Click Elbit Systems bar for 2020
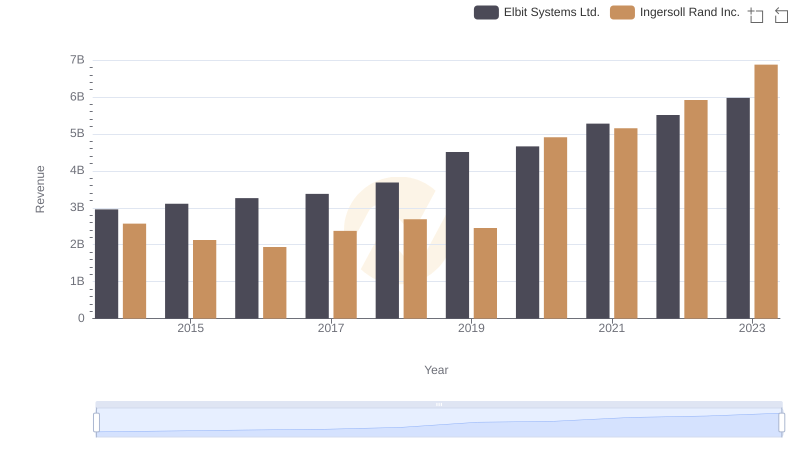 tap(528, 232)
